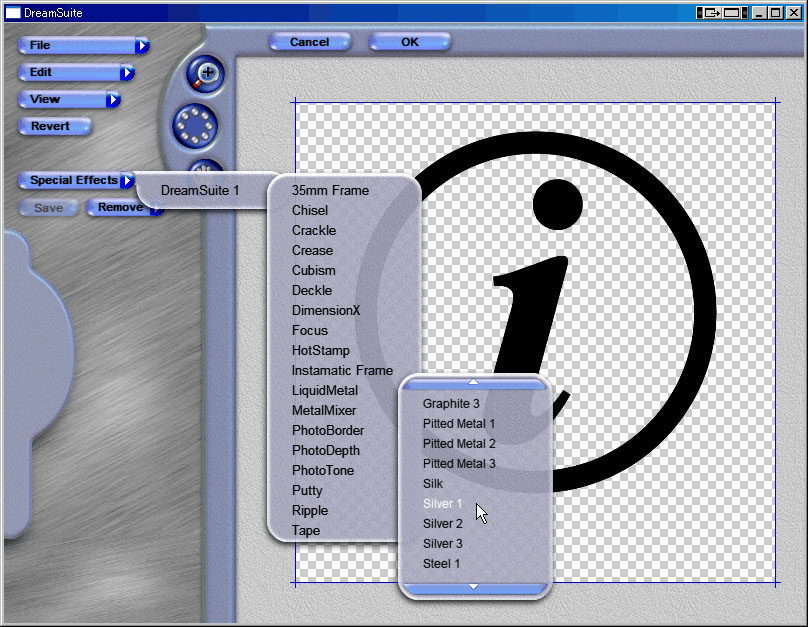Select the Cubism effect
The width and height of the screenshot is (808, 627).
tap(313, 271)
